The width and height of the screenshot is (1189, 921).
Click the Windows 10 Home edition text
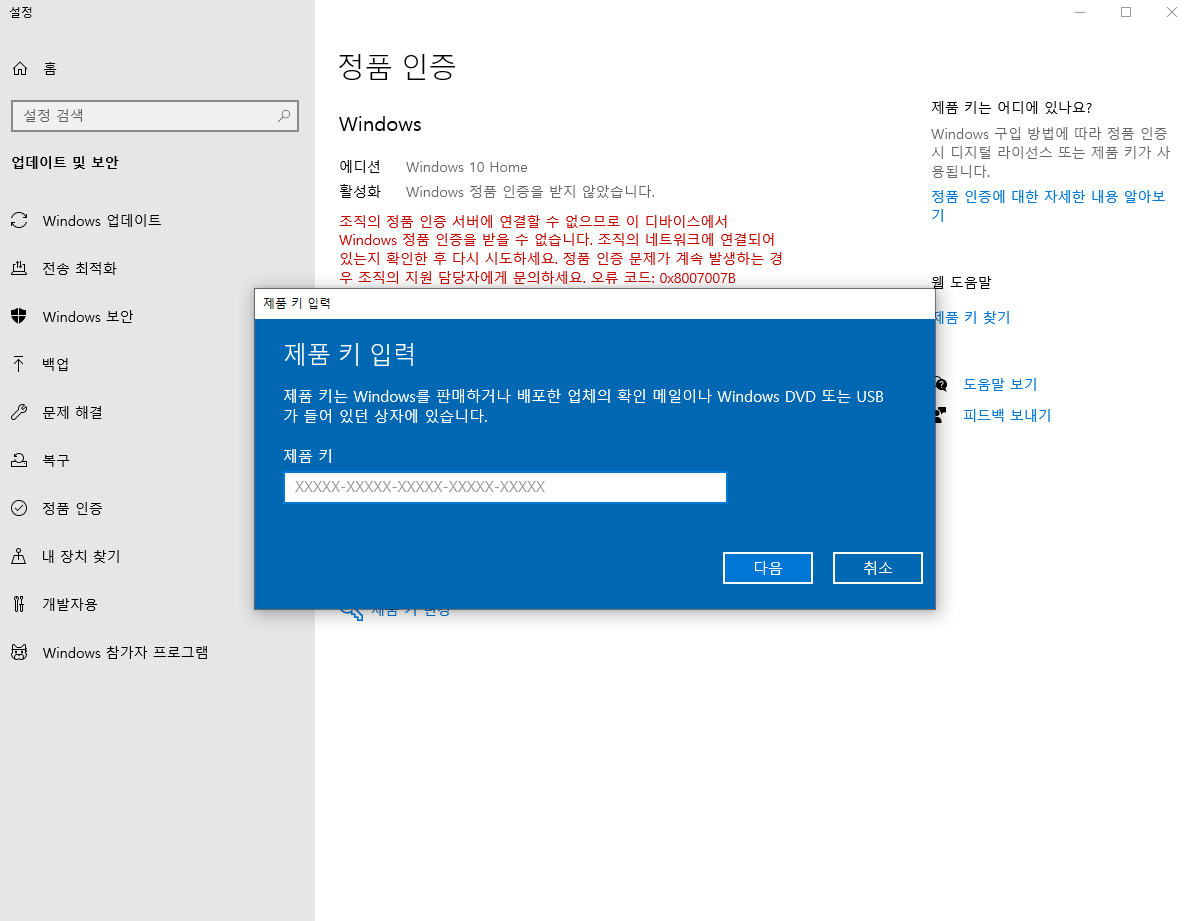[466, 168]
